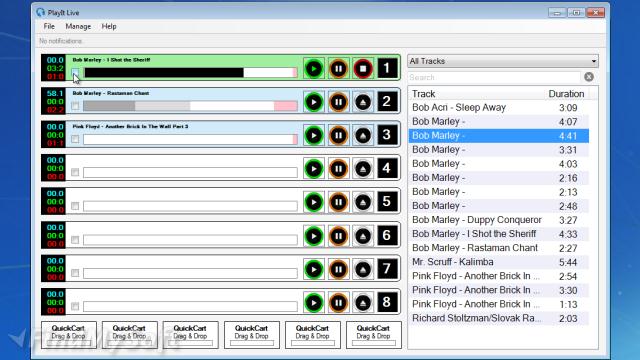
Task: Pause player 1
Action: 338,68
